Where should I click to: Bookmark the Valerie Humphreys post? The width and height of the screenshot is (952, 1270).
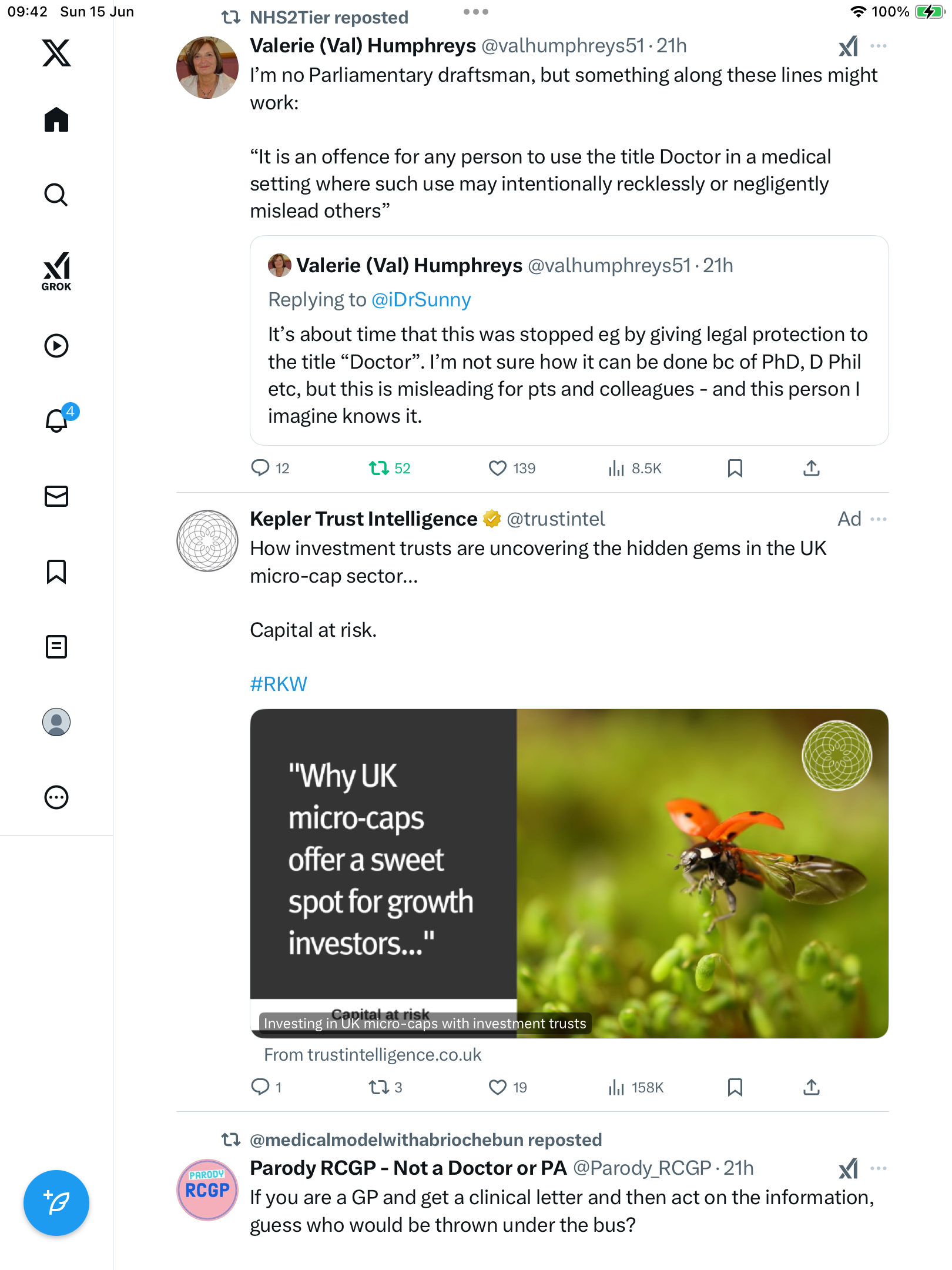pos(735,468)
